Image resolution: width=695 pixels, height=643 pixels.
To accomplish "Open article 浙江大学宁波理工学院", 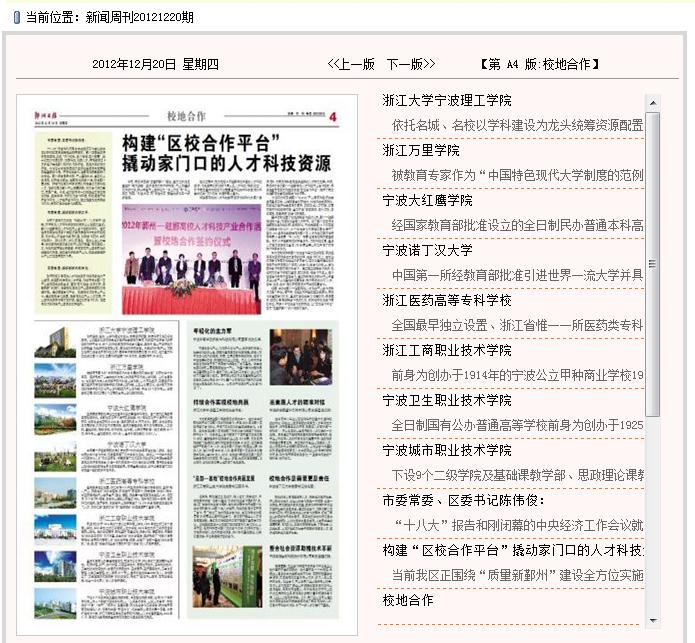I will click(x=447, y=101).
